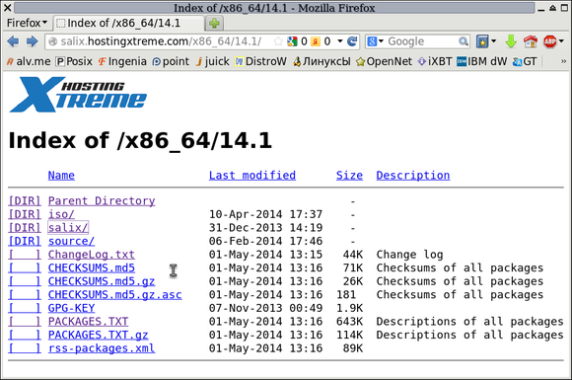Open the DistroW bookmark
Screen dimensions: 572x380
pos(260,61)
